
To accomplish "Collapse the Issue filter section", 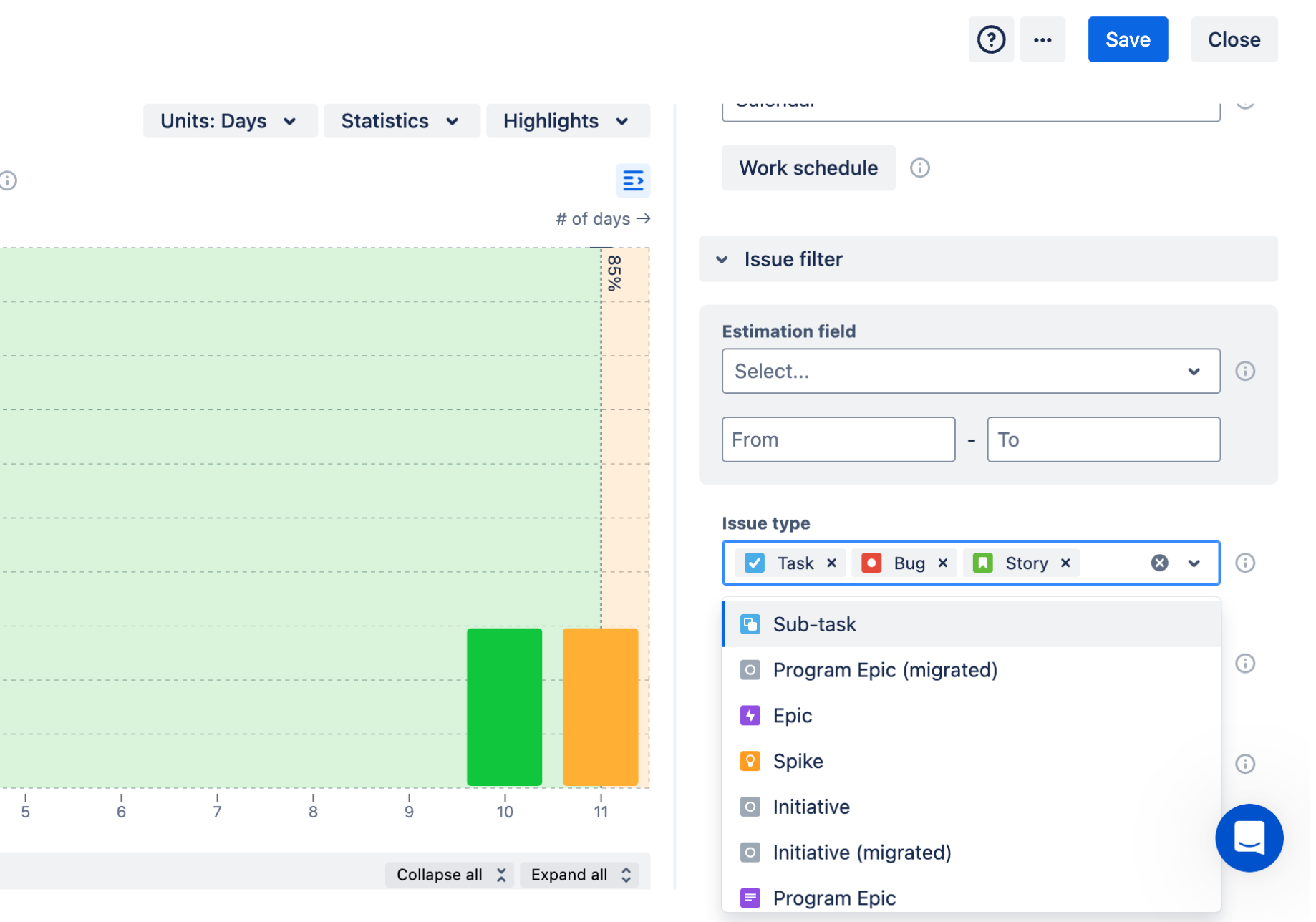I will 722,259.
